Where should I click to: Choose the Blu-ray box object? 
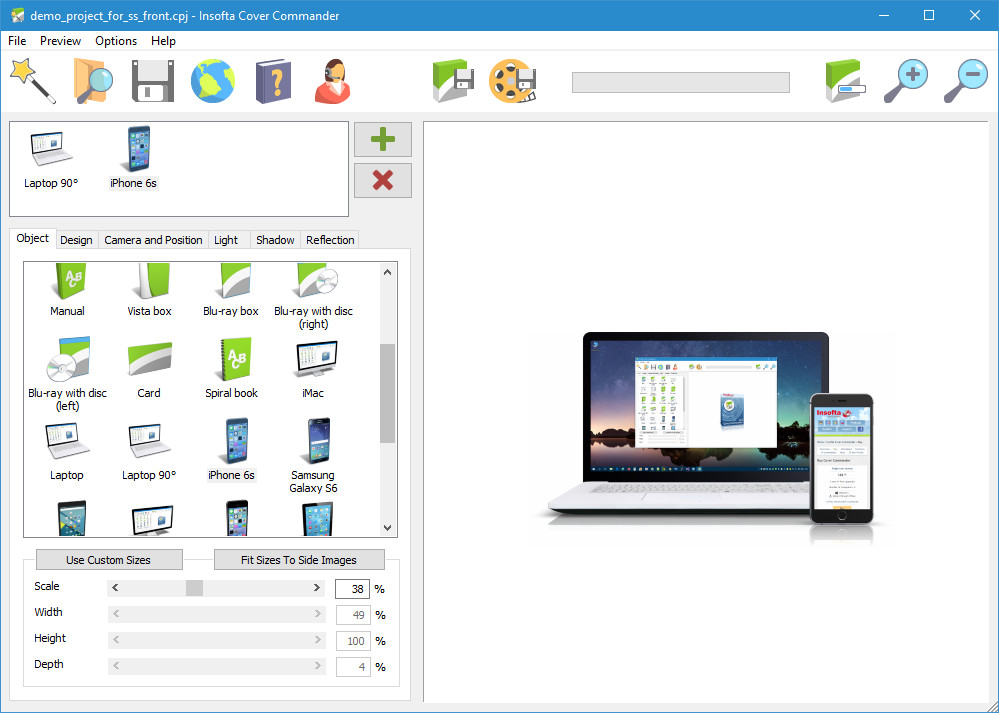tap(231, 291)
